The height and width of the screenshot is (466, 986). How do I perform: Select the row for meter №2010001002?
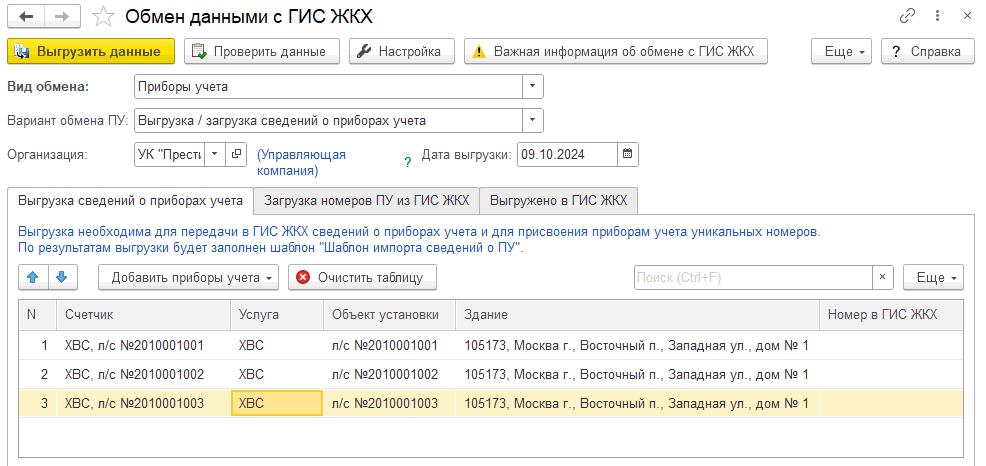134,374
